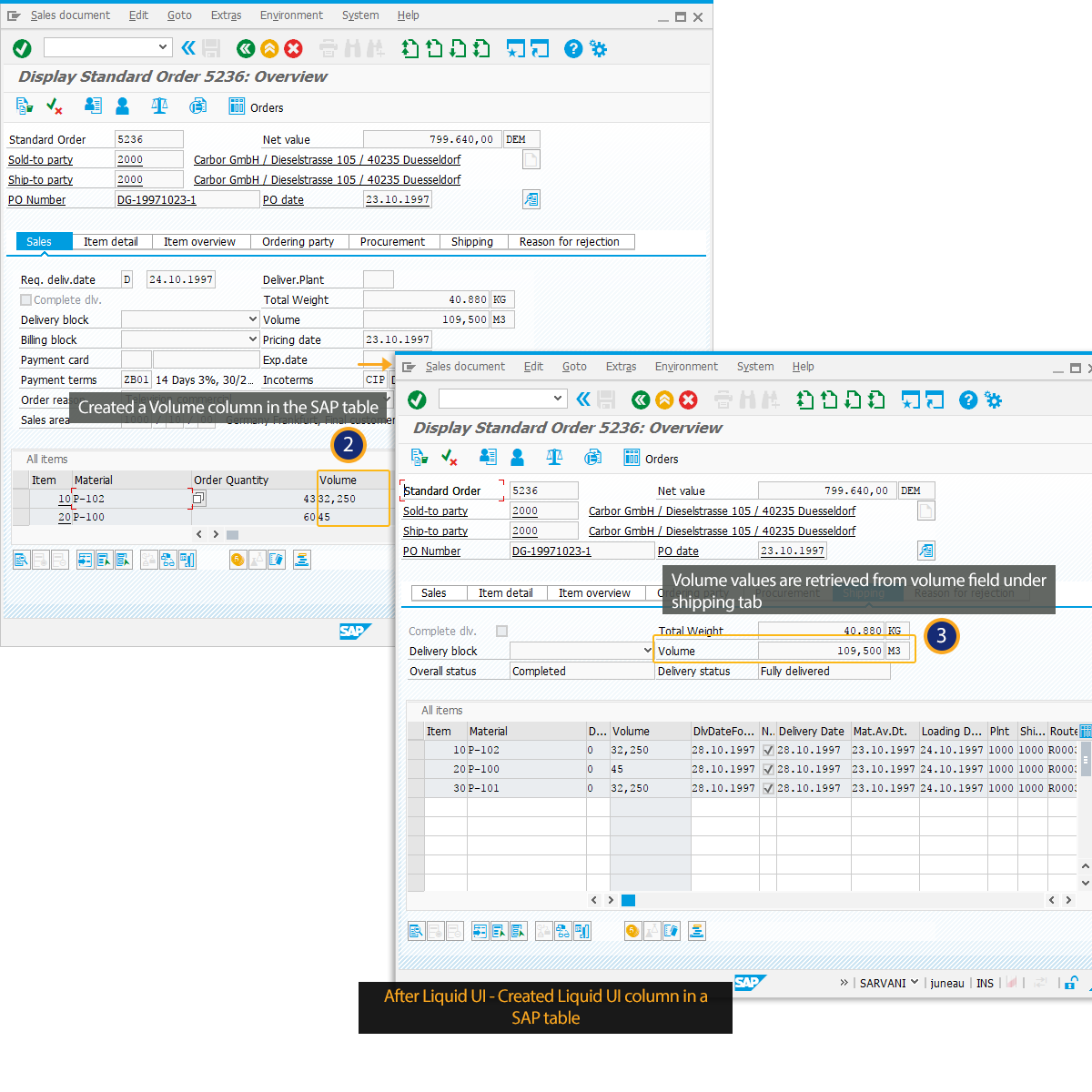Screen dimensions: 1092x1092
Task: Click the table settings icon above the Route column
Action: point(1085,731)
